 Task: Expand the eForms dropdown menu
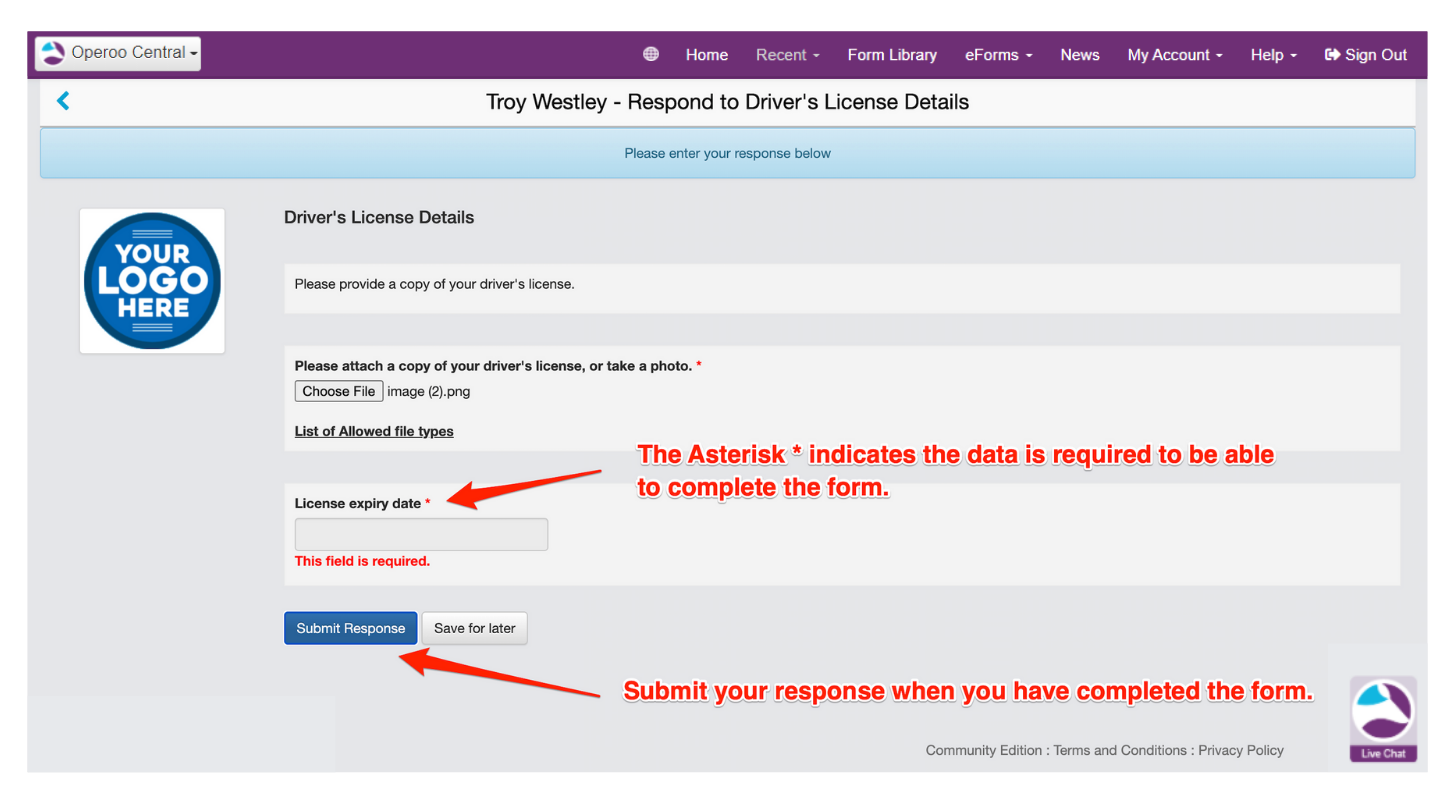[x=998, y=55]
